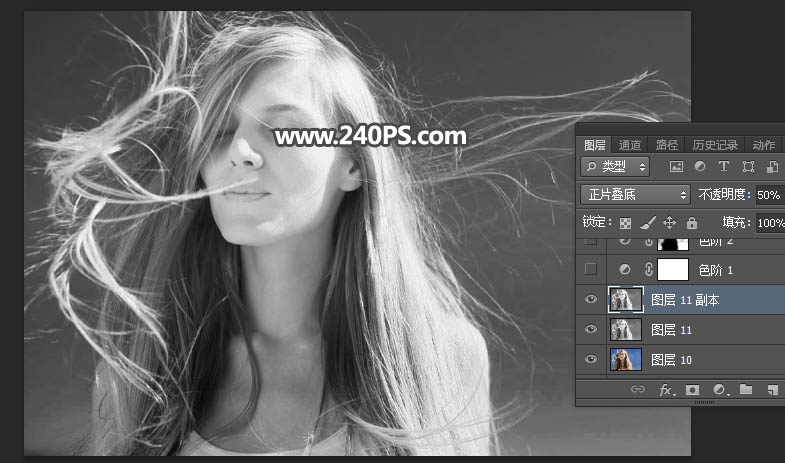Add a layer mask
Viewport: 785px width, 463px height.
coord(692,389)
